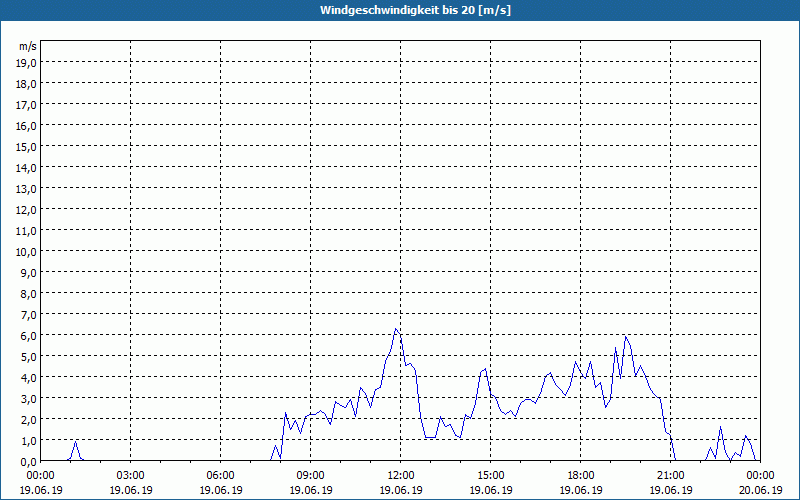Click the 13,0 y-axis label
Viewport: 800px width, 500px height.
click(27, 189)
